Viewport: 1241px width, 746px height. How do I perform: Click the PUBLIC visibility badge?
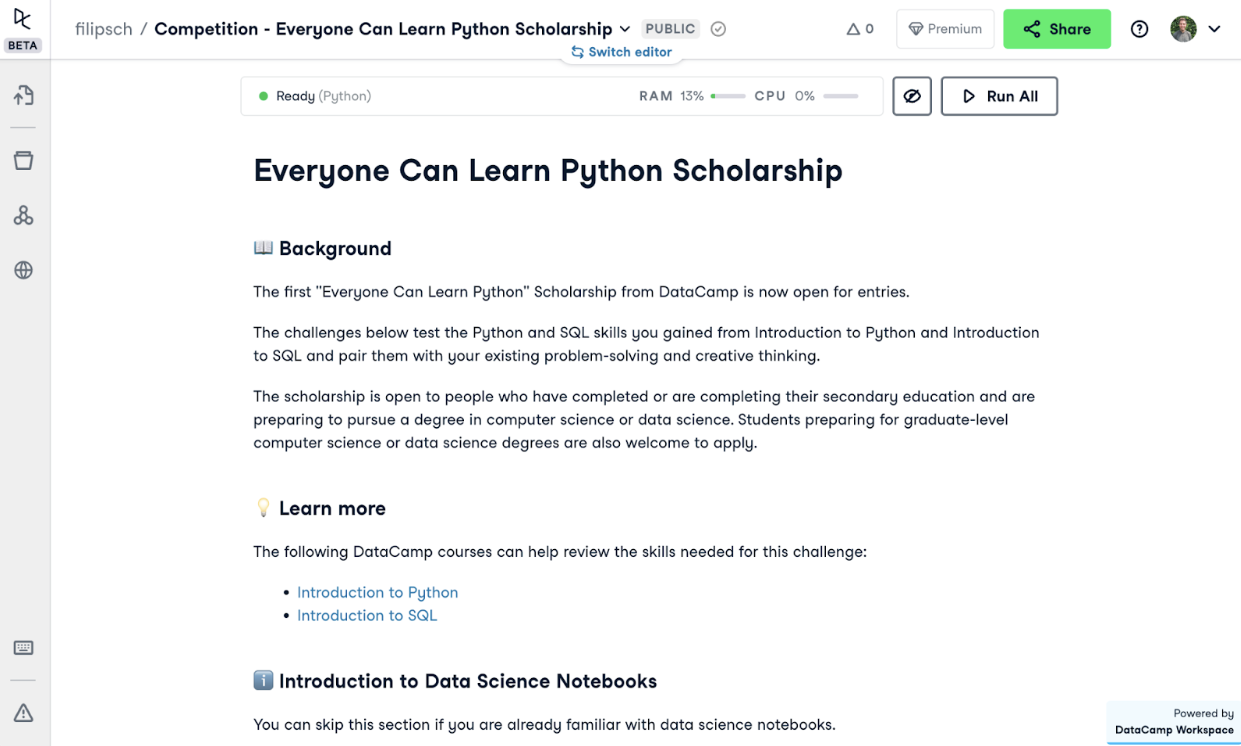[670, 29]
